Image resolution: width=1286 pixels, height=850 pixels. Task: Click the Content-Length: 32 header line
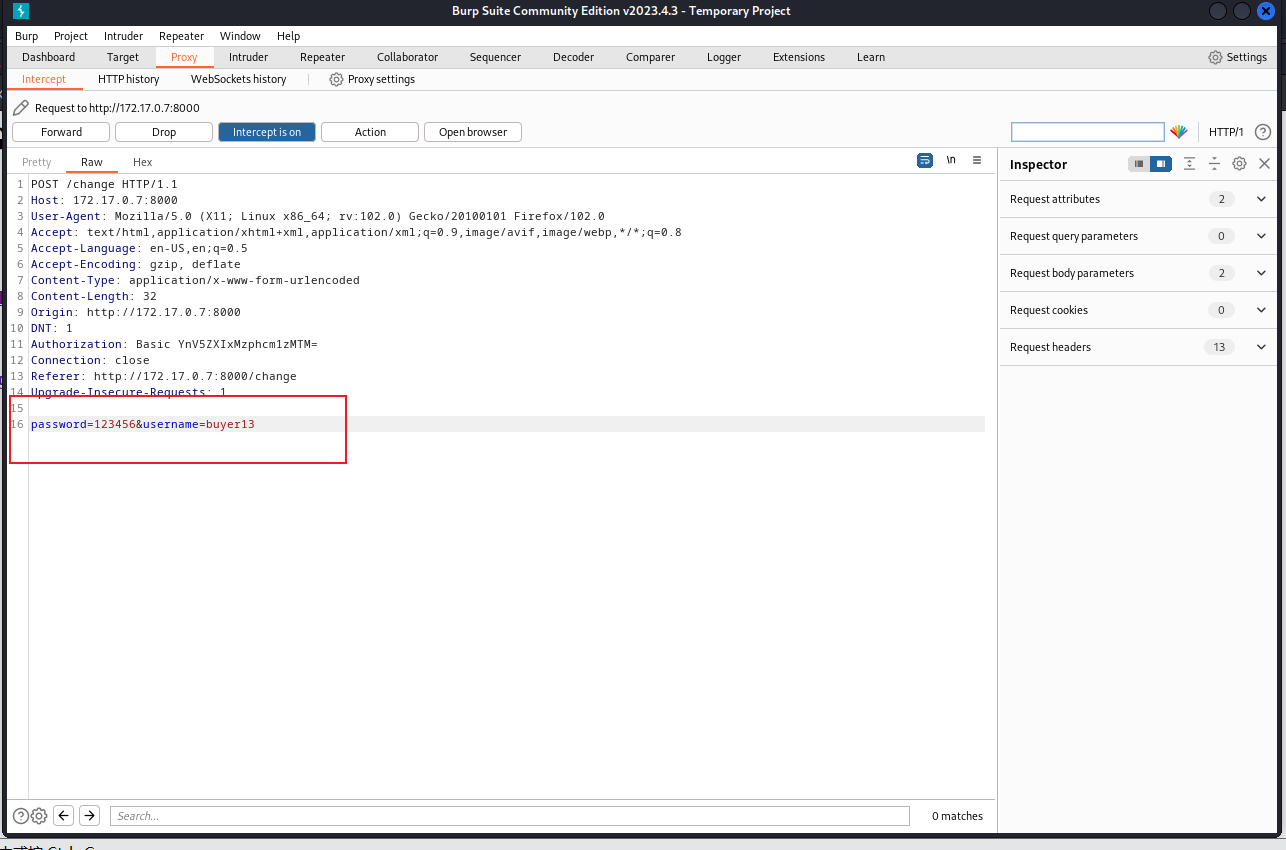(x=94, y=296)
